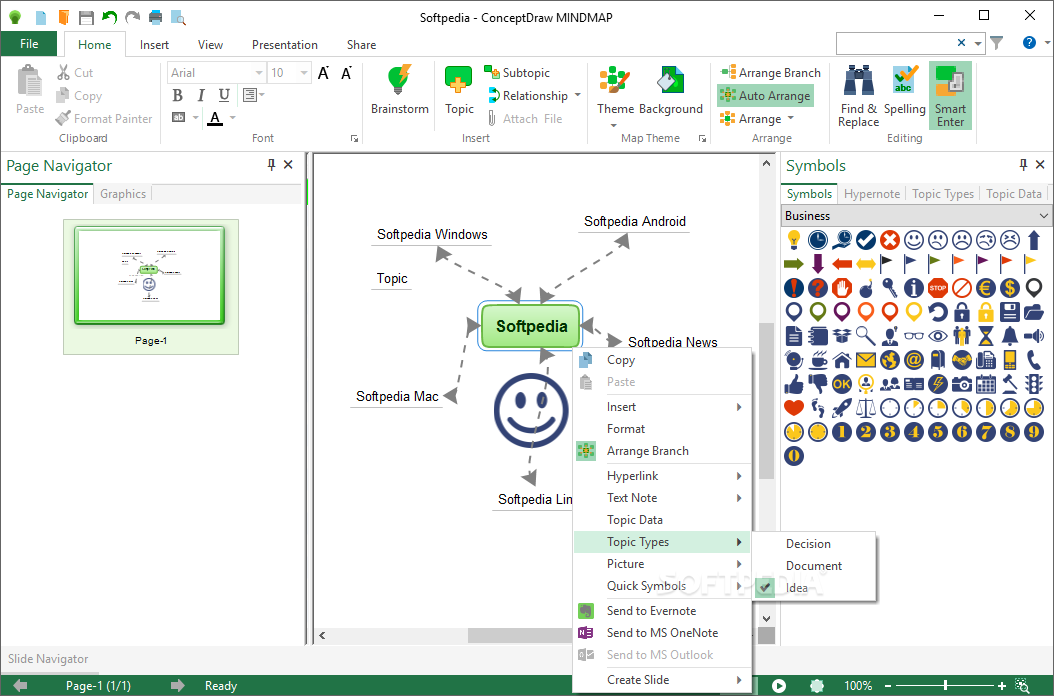1054x696 pixels.
Task: Switch to the Insert ribbon tab
Action: (x=154, y=44)
